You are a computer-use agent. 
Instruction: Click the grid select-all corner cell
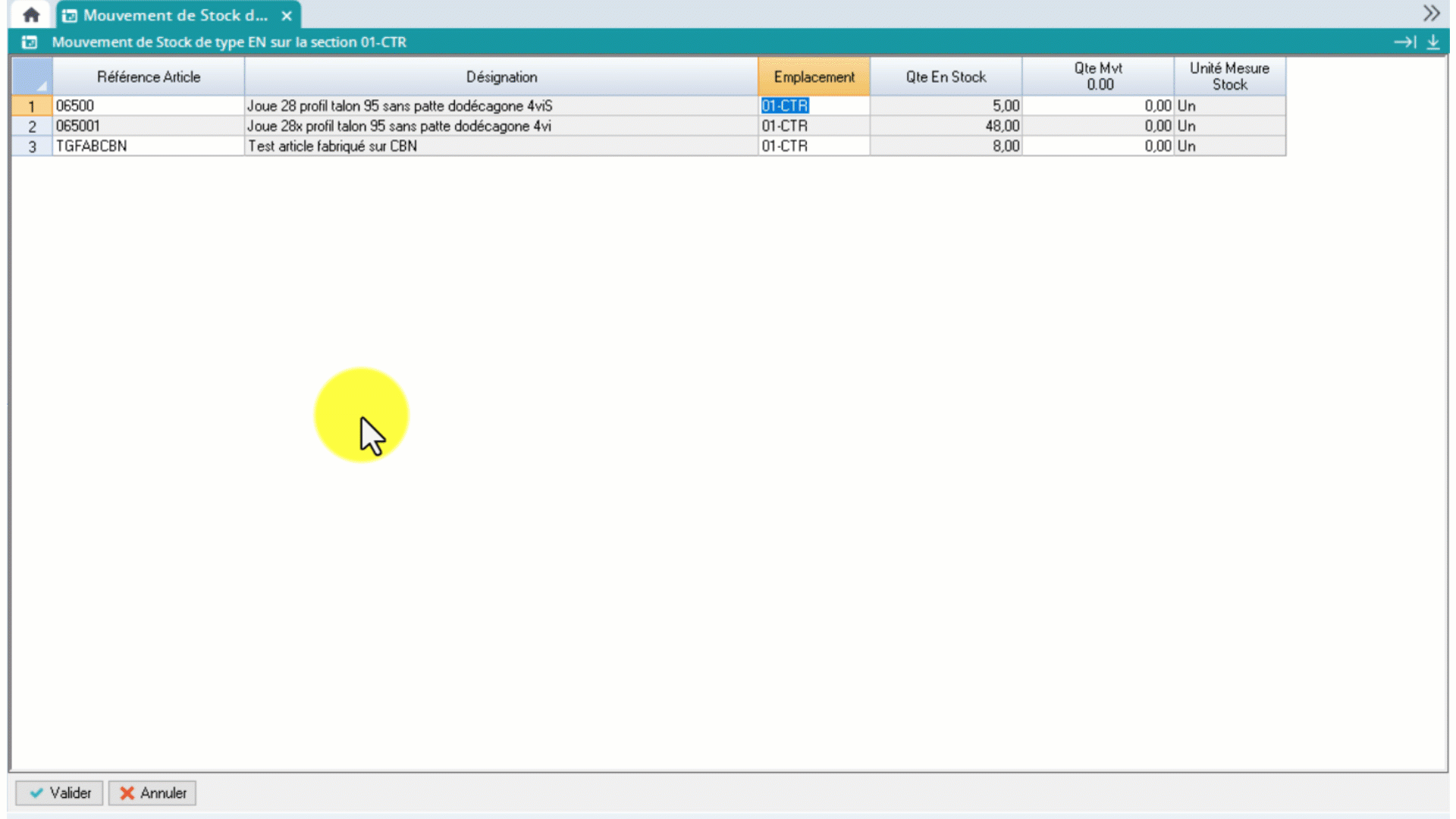32,77
